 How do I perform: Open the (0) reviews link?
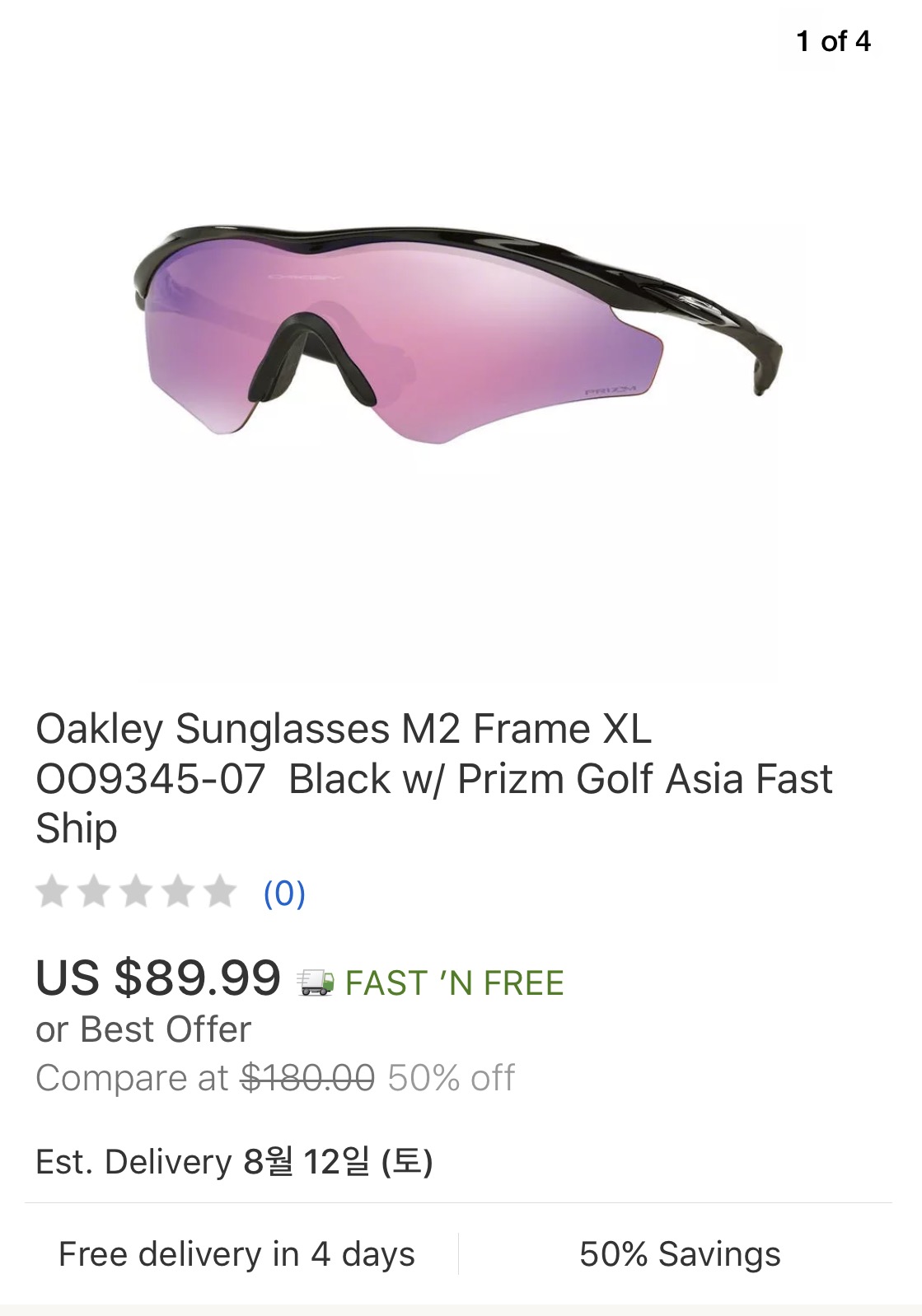(284, 894)
